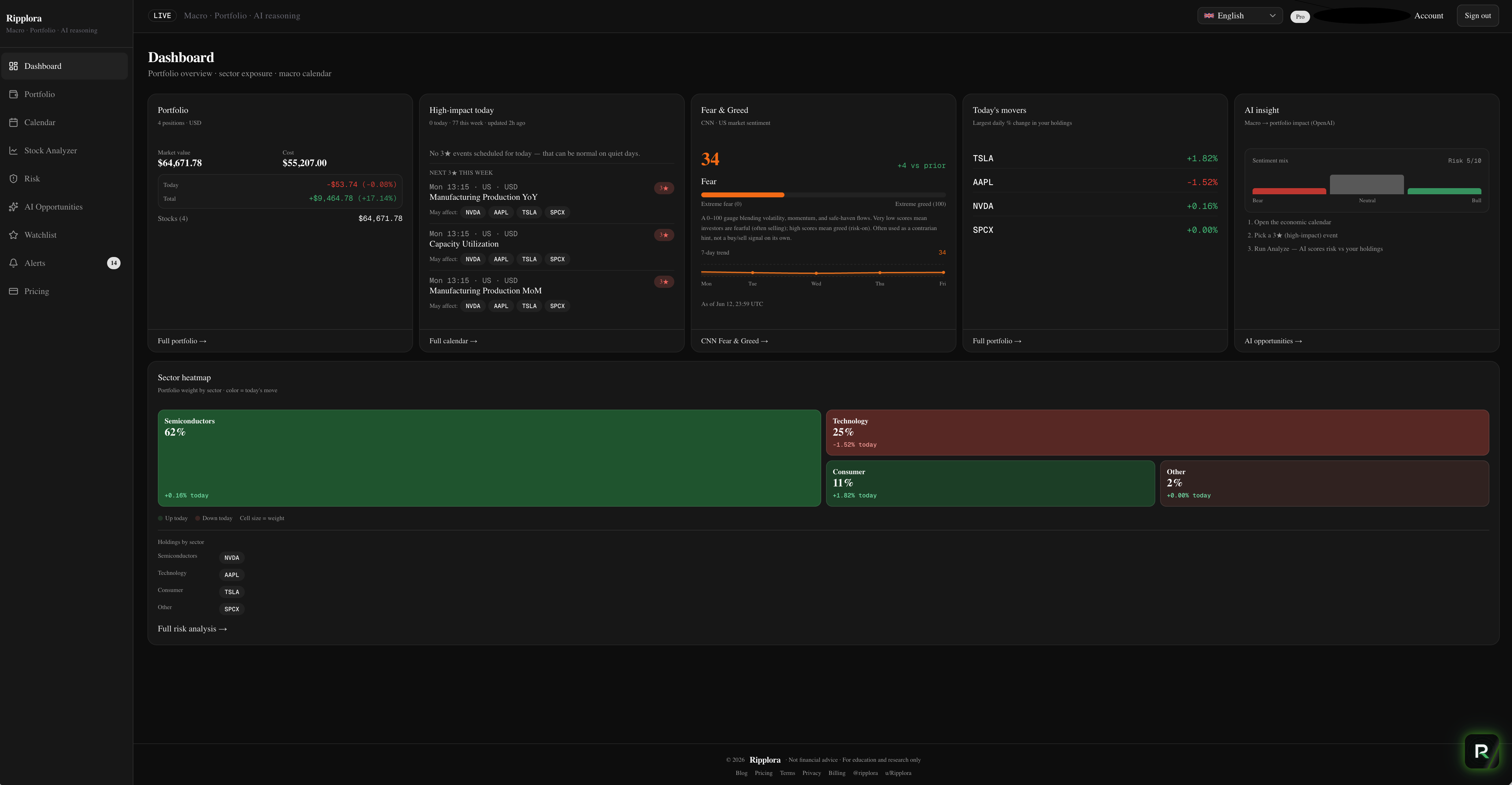
Task: Click the Calendar icon in sidebar
Action: coord(13,123)
